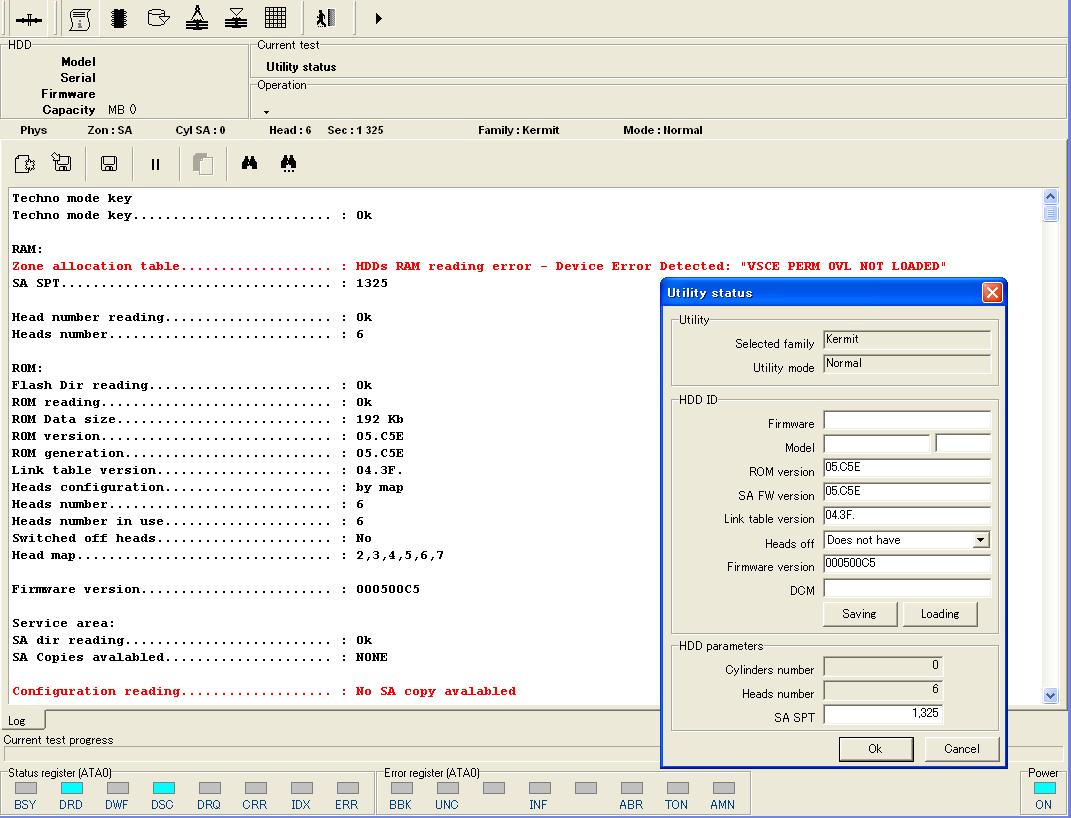Click the AMN error register indicator
Image resolution: width=1071 pixels, height=818 pixels.
tap(723, 788)
